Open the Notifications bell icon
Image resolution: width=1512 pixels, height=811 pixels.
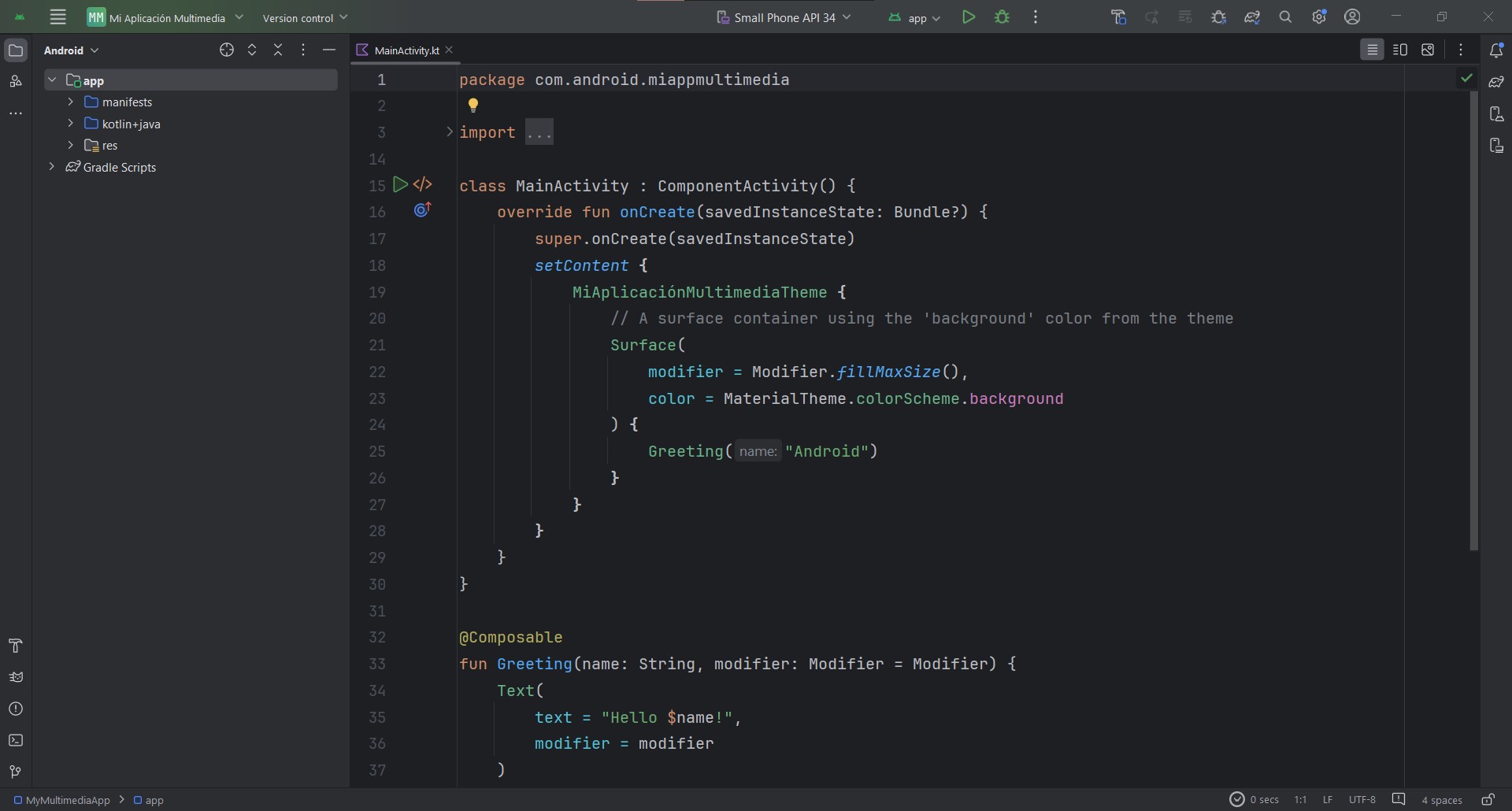pyautogui.click(x=1496, y=50)
